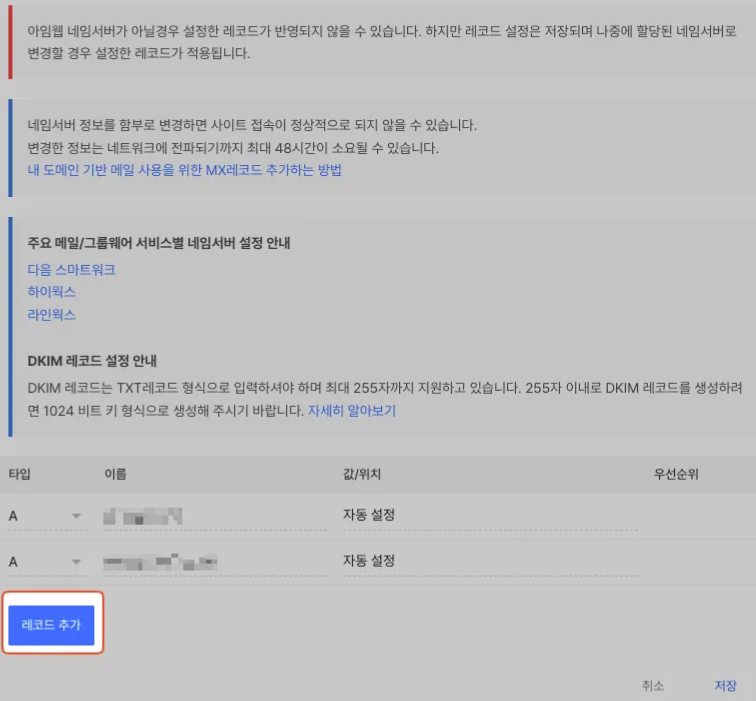Image resolution: width=756 pixels, height=701 pixels.
Task: Open type dropdown of second A record
Action: 48,562
